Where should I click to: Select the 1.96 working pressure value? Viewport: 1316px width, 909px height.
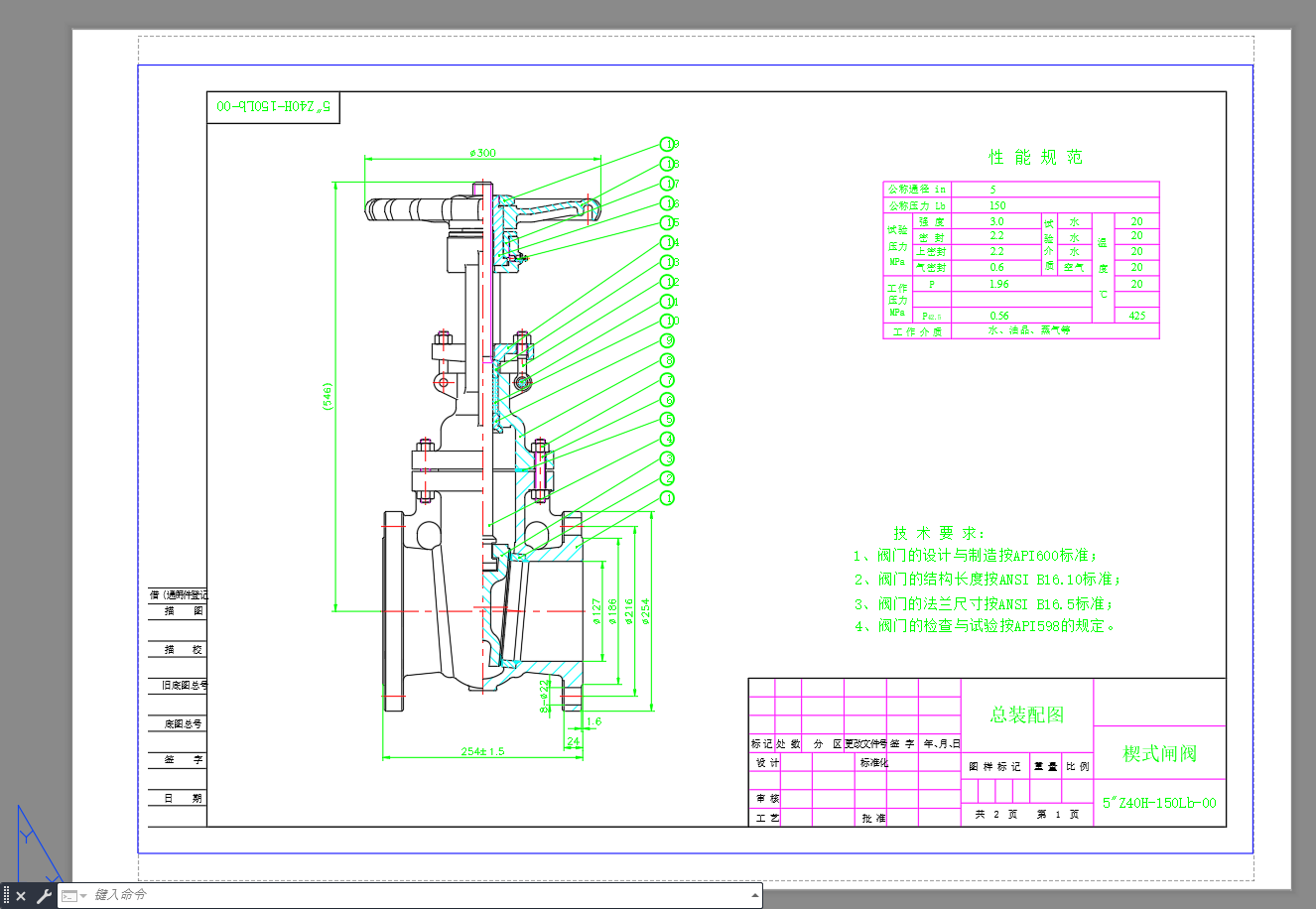[998, 284]
